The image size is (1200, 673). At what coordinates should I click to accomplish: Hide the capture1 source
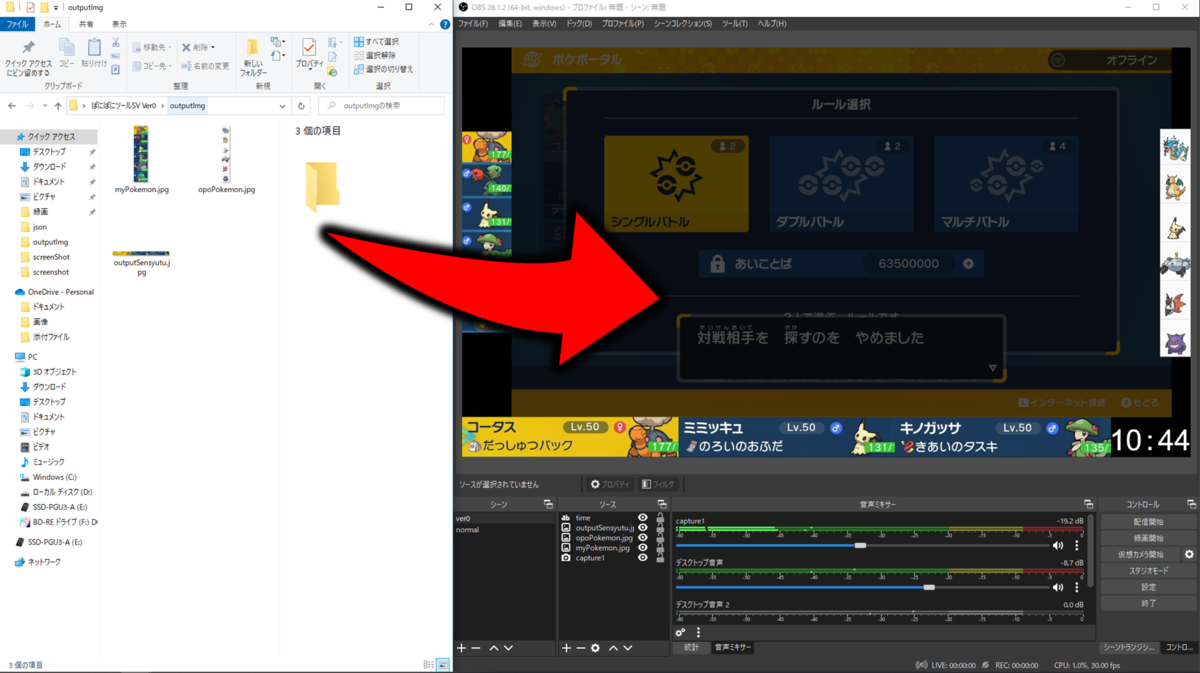coord(643,558)
